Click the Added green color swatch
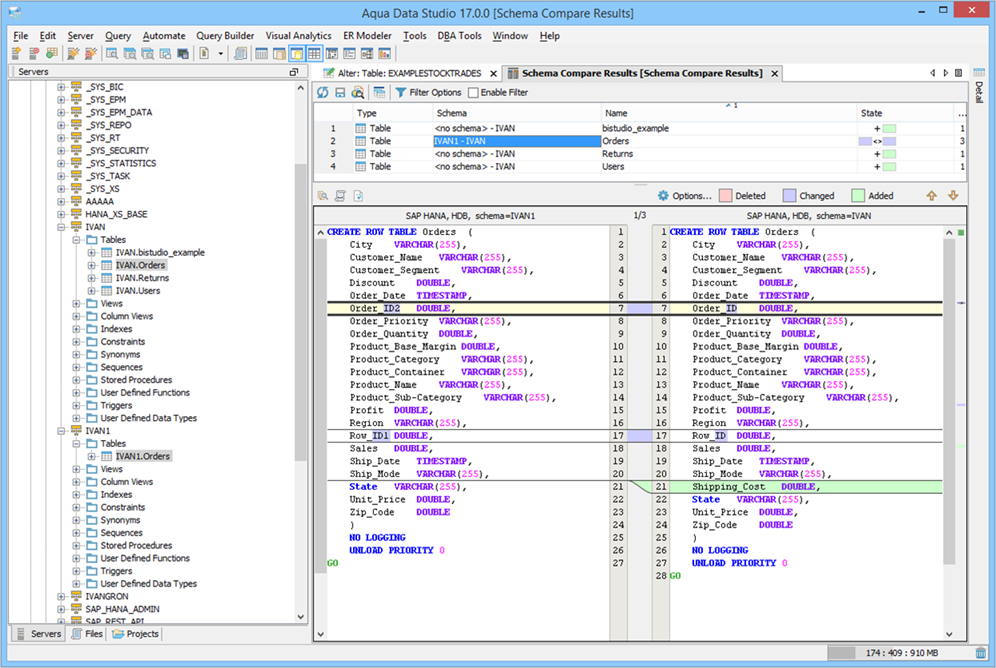 [x=858, y=196]
